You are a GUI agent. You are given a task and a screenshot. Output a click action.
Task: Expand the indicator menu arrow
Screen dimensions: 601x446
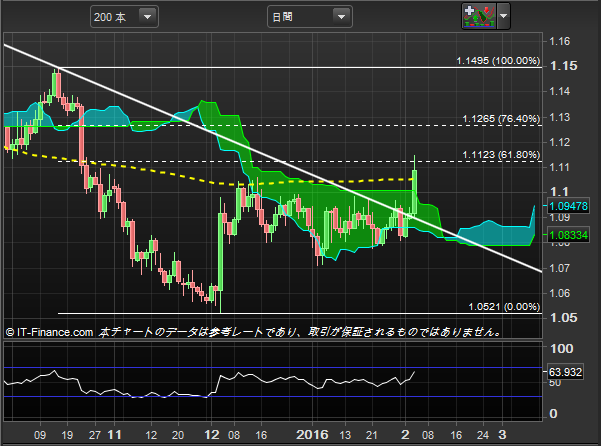click(504, 16)
